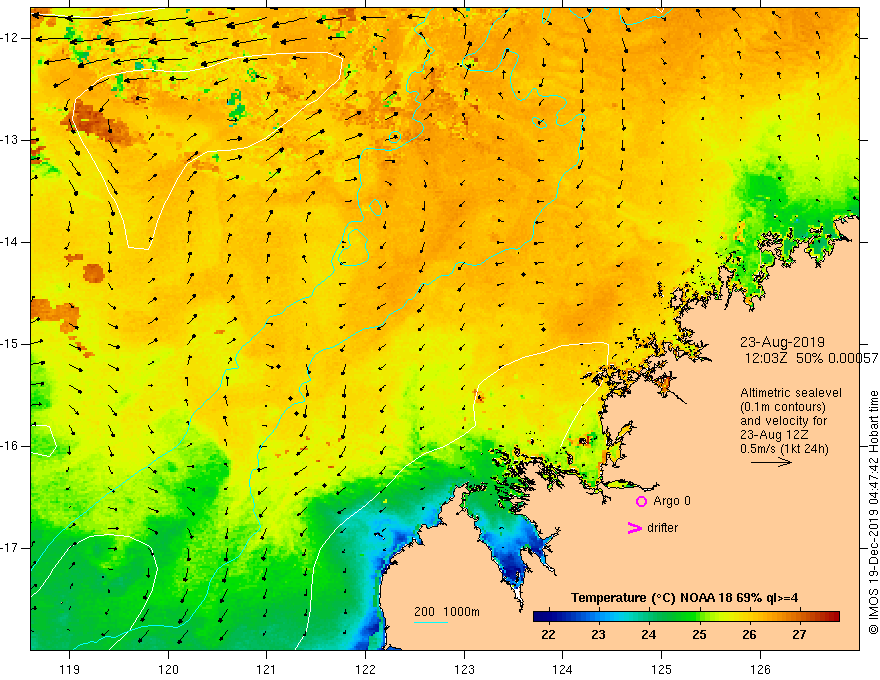This screenshot has height=680, width=880.
Task: Click the '23-Aug 12Z' legend text
Action: coord(774,435)
